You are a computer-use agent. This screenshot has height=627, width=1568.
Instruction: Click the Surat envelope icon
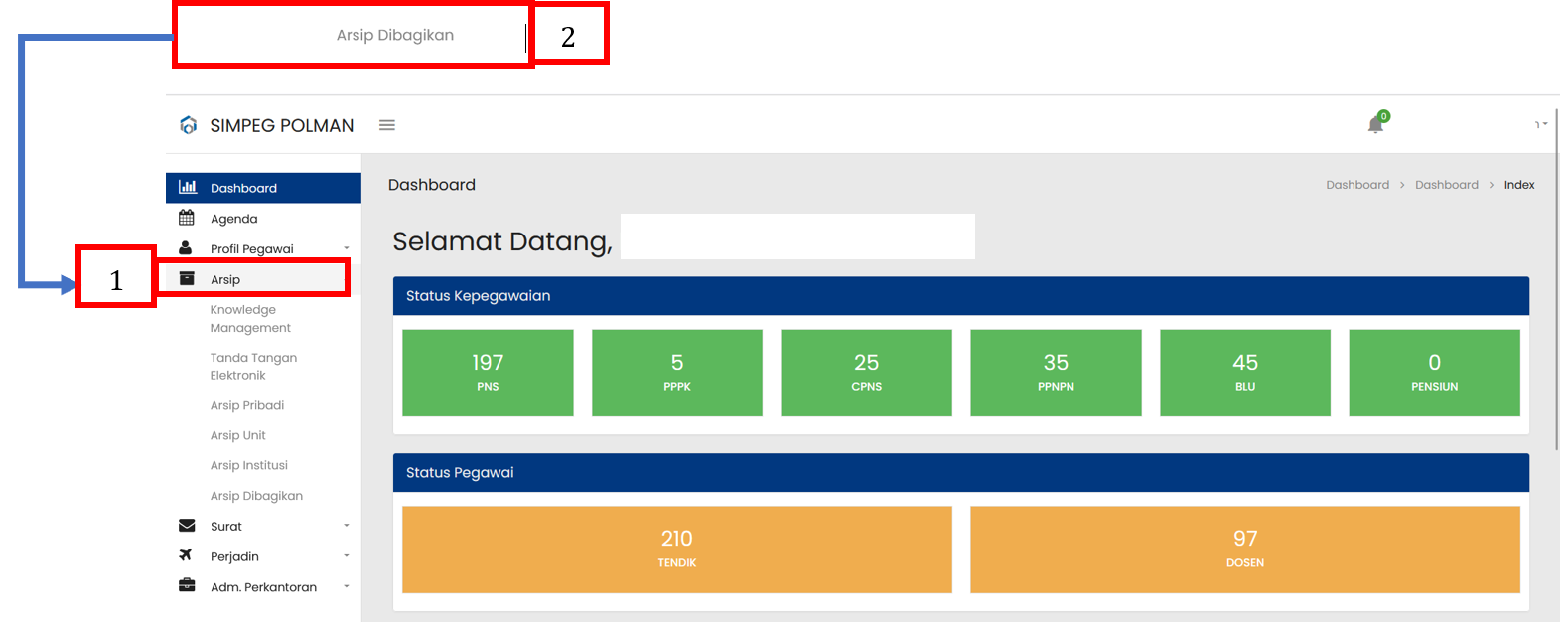(187, 526)
